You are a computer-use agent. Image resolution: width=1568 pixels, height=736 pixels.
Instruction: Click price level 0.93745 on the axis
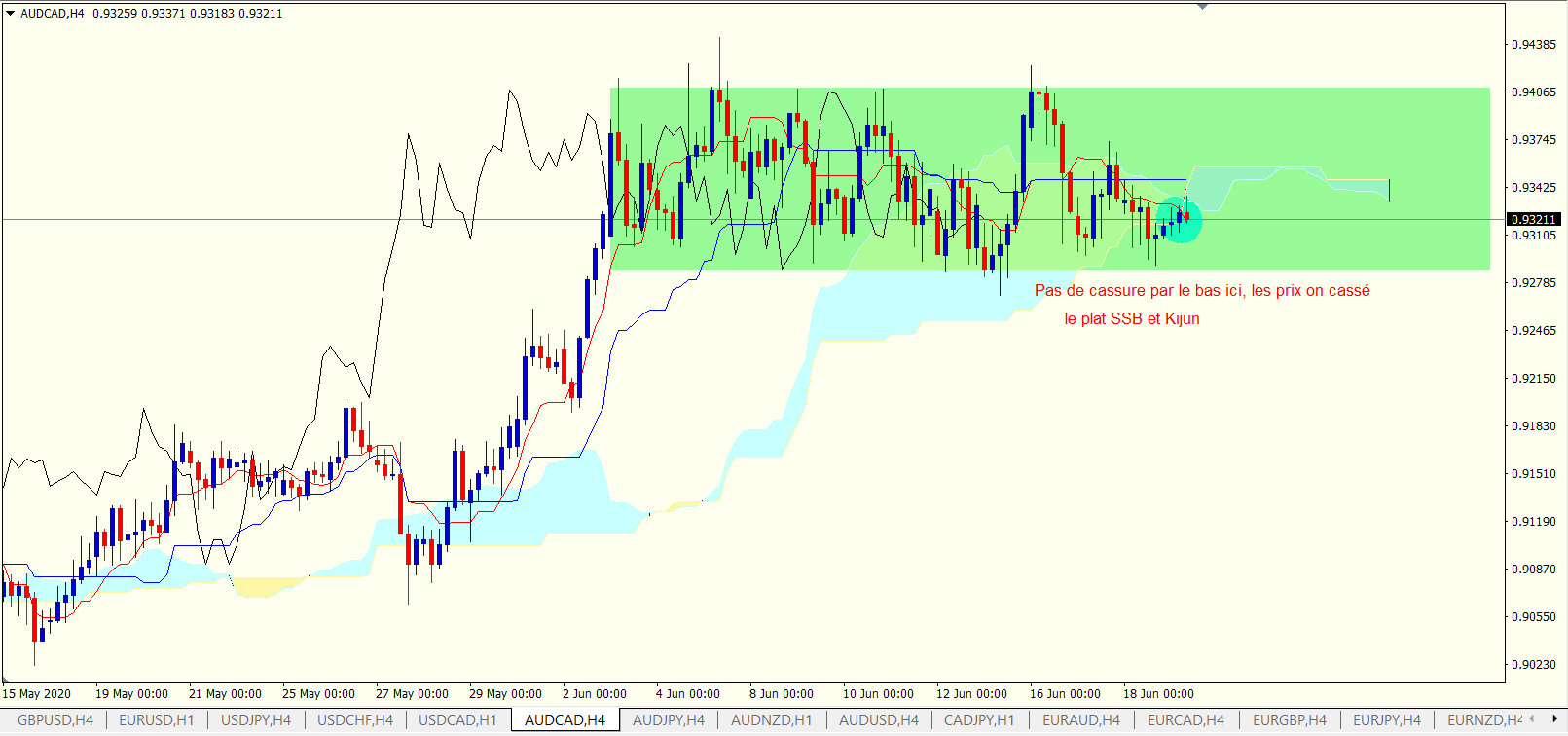tap(1533, 140)
